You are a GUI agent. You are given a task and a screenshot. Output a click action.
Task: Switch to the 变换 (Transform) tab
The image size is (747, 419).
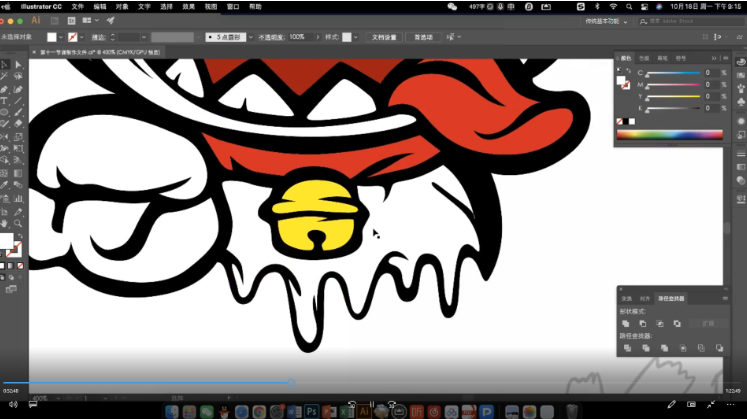626,299
